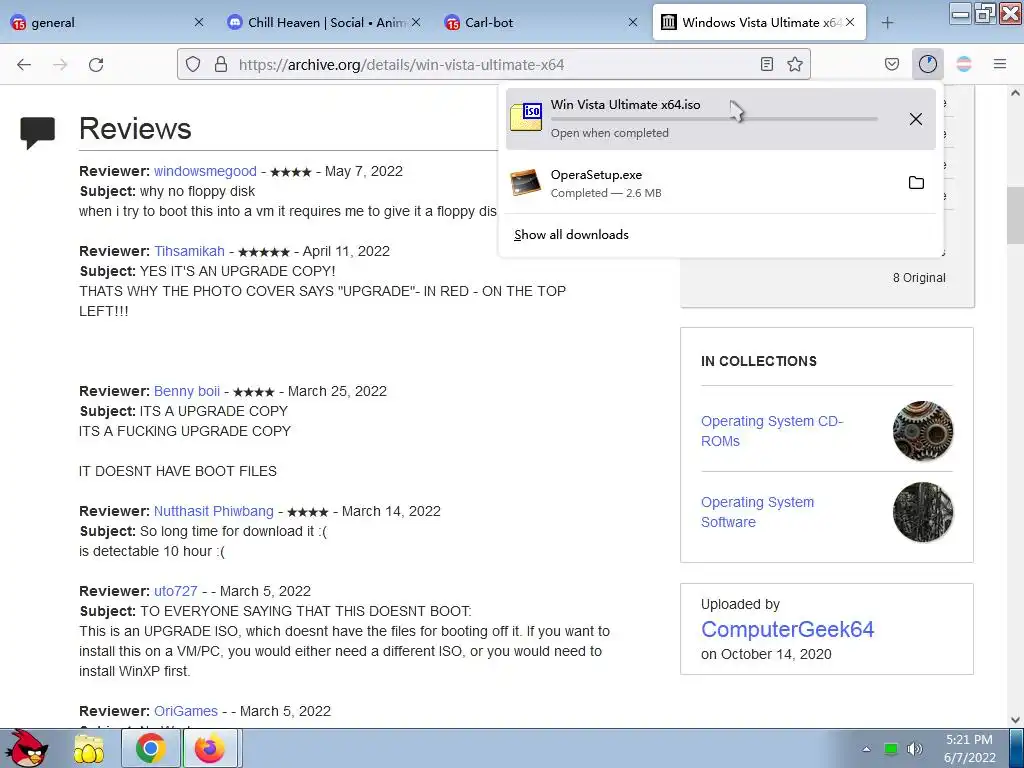Click the iso file icon in downloads

point(526,118)
